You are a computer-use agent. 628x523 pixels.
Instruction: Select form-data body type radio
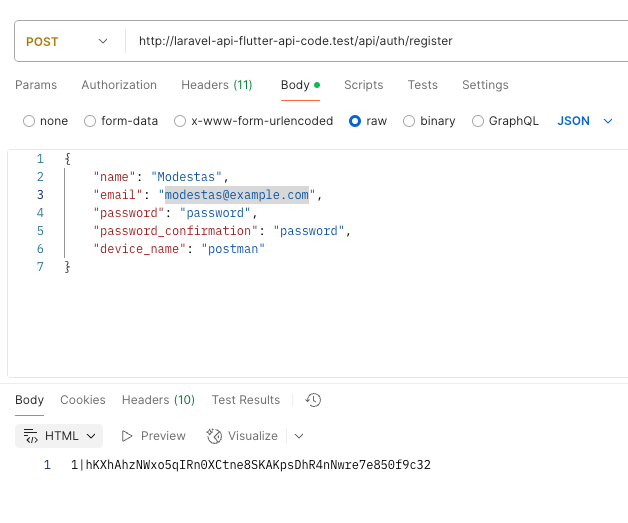pyautogui.click(x=90, y=121)
